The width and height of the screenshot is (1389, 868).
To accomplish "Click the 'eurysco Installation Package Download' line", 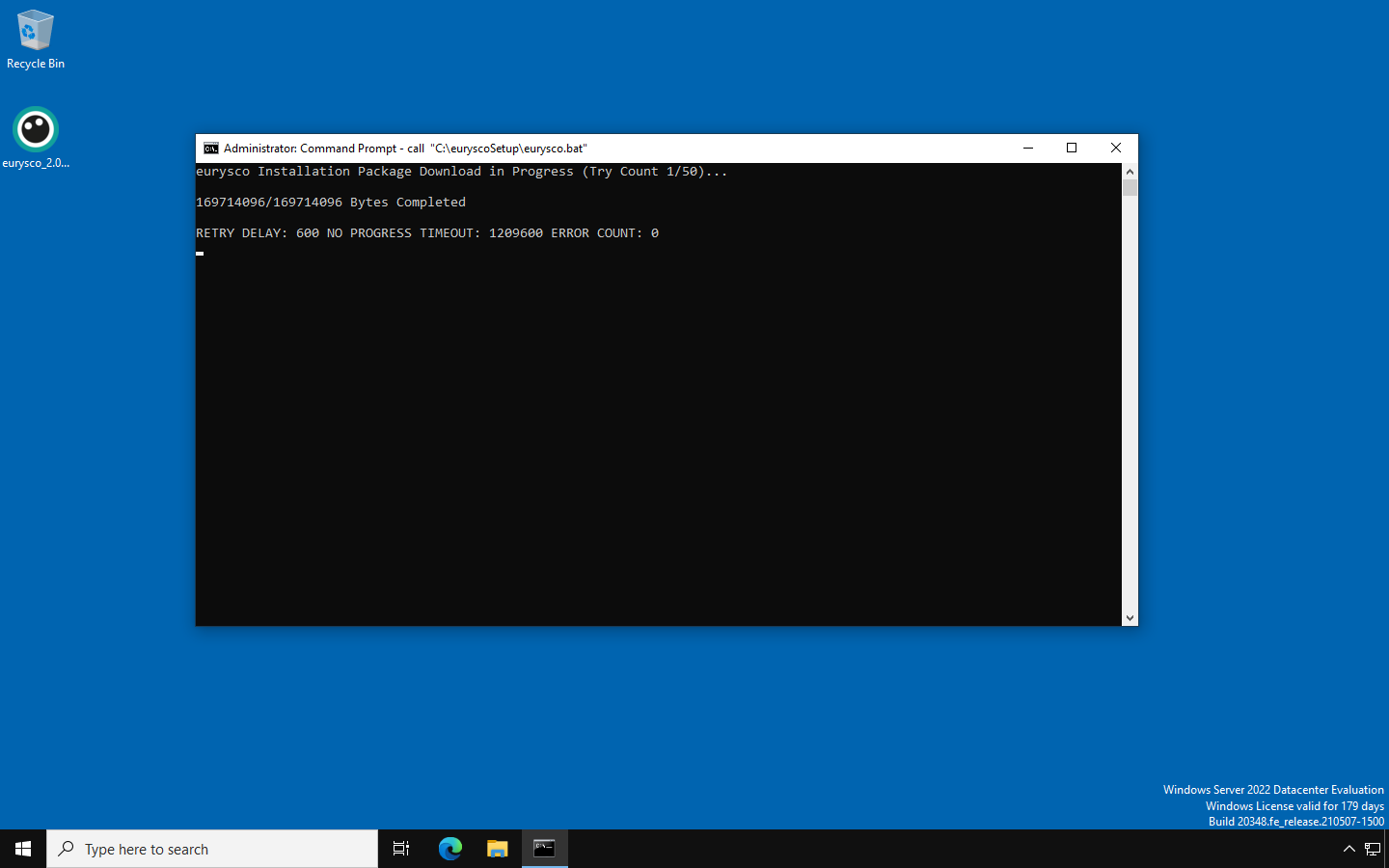I will (462, 172).
